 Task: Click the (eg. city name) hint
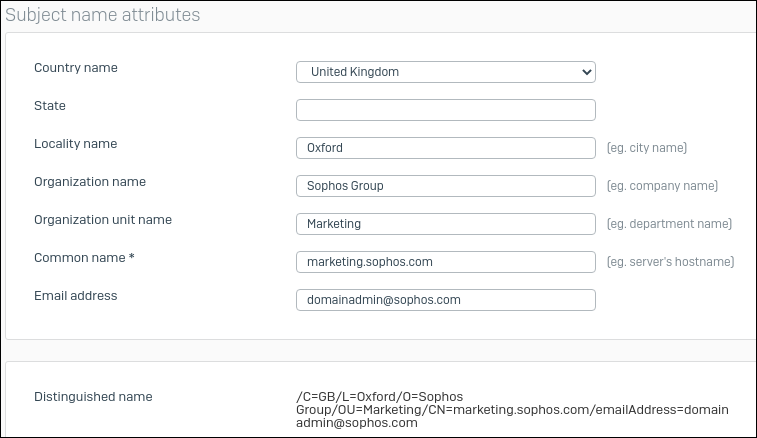point(647,148)
